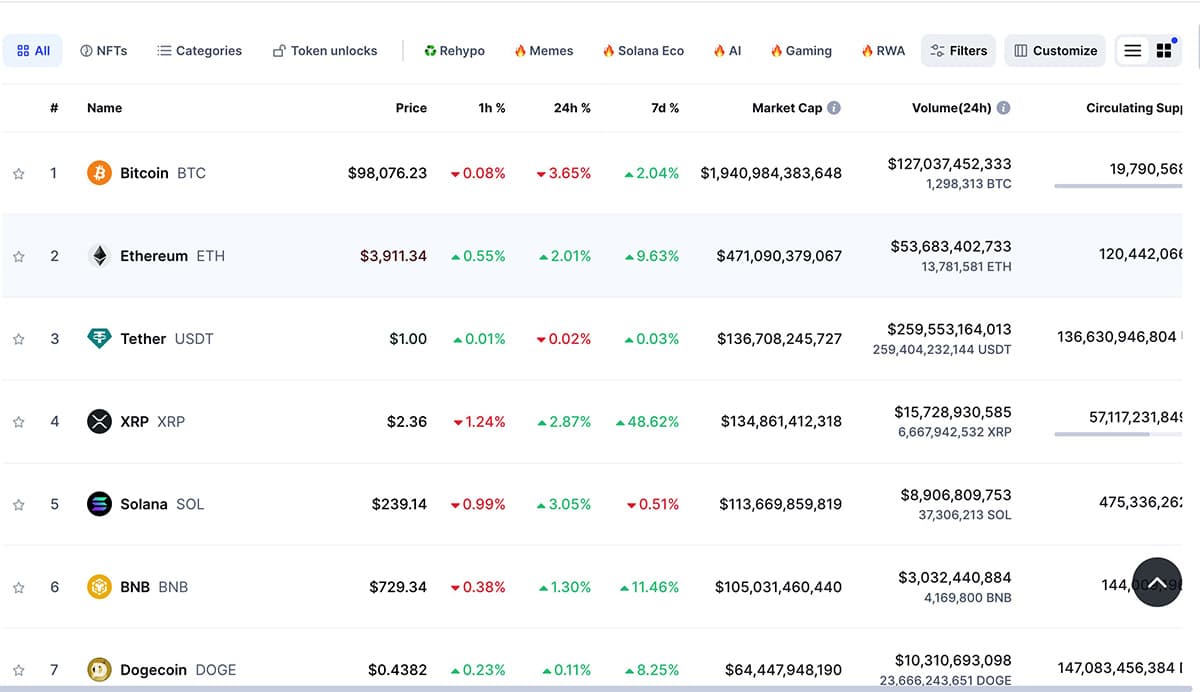Click the Tether logo icon

click(x=99, y=339)
